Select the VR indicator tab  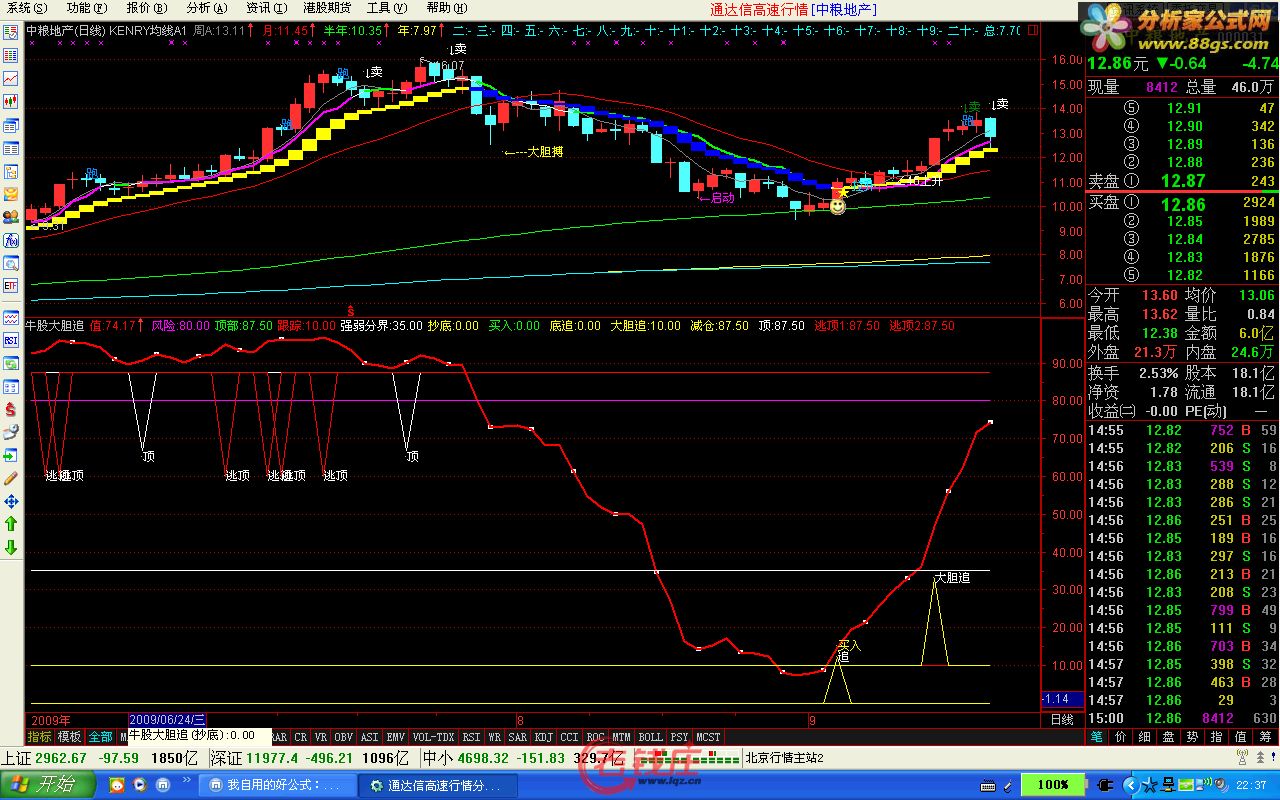pos(321,736)
